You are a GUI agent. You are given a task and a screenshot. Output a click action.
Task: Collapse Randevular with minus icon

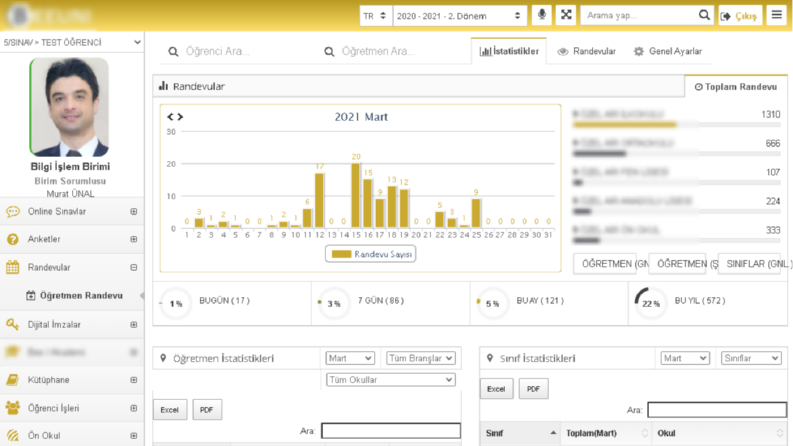click(x=134, y=267)
